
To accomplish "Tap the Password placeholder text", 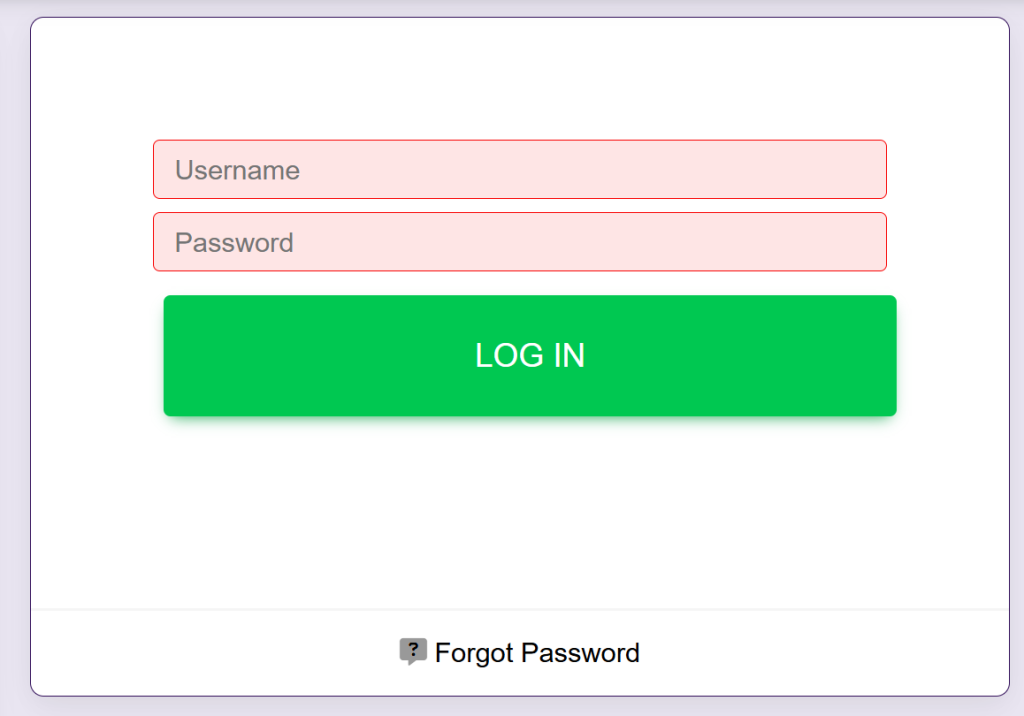I will pyautogui.click(x=234, y=243).
